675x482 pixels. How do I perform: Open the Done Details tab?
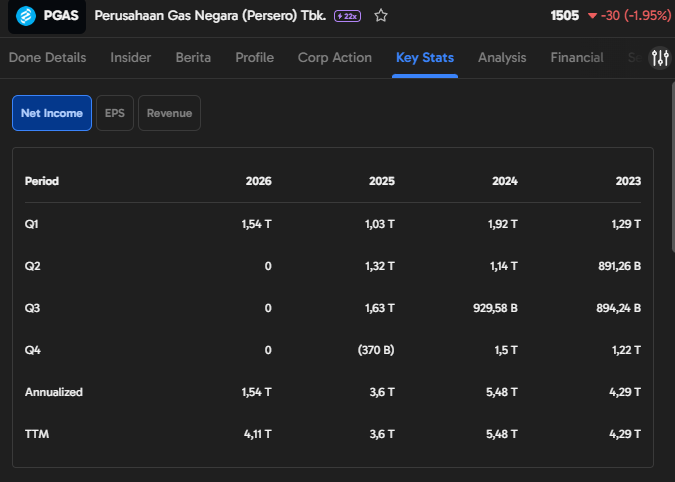tap(47, 58)
